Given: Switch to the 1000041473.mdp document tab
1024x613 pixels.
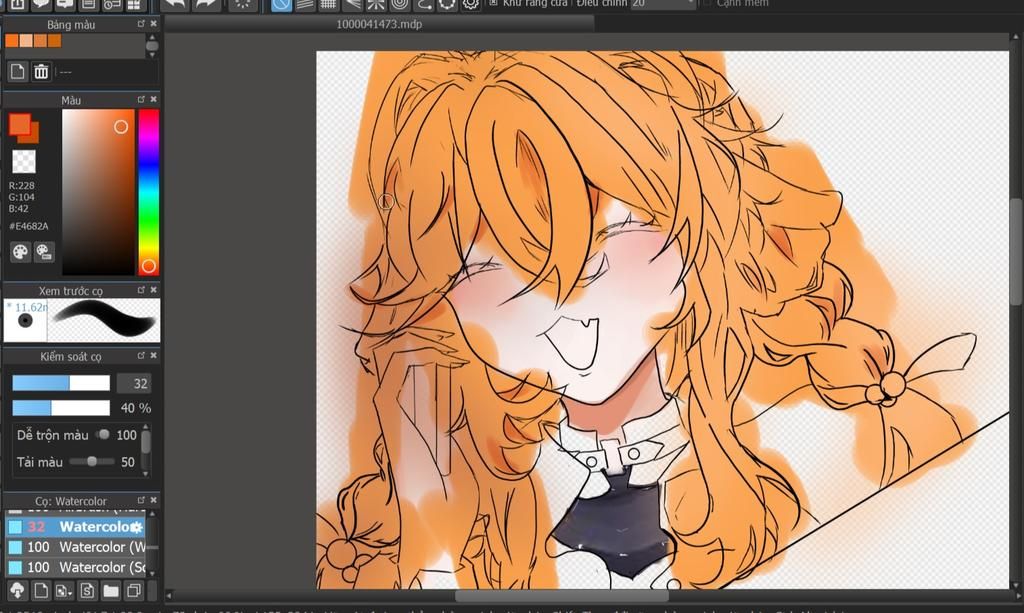Looking at the screenshot, I should point(379,24).
